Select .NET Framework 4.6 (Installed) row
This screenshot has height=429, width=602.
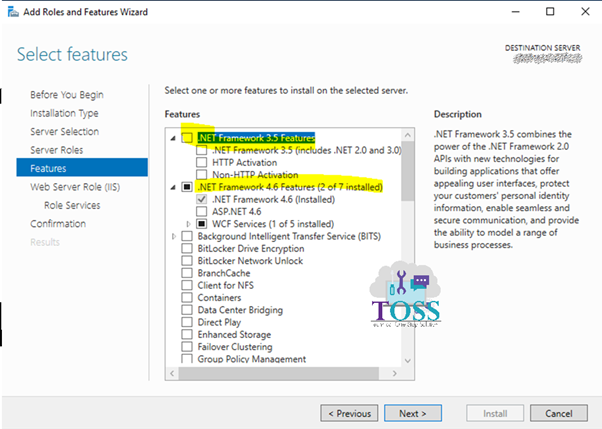[273, 199]
